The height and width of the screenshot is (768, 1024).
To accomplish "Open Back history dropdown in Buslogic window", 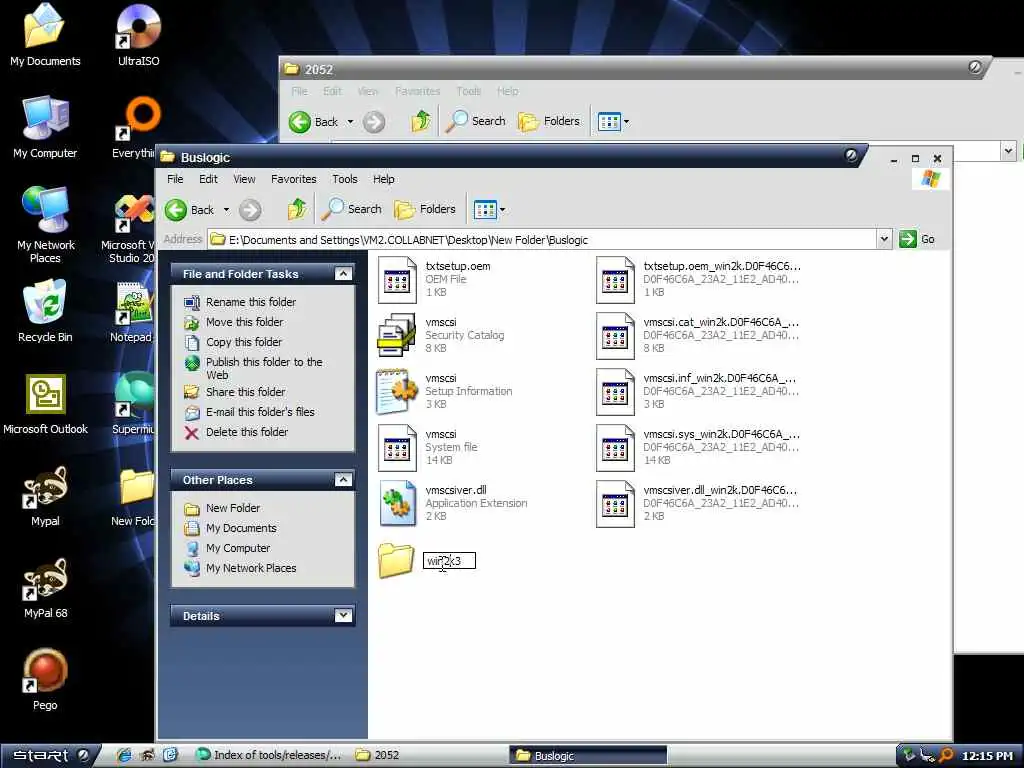I will [x=227, y=210].
